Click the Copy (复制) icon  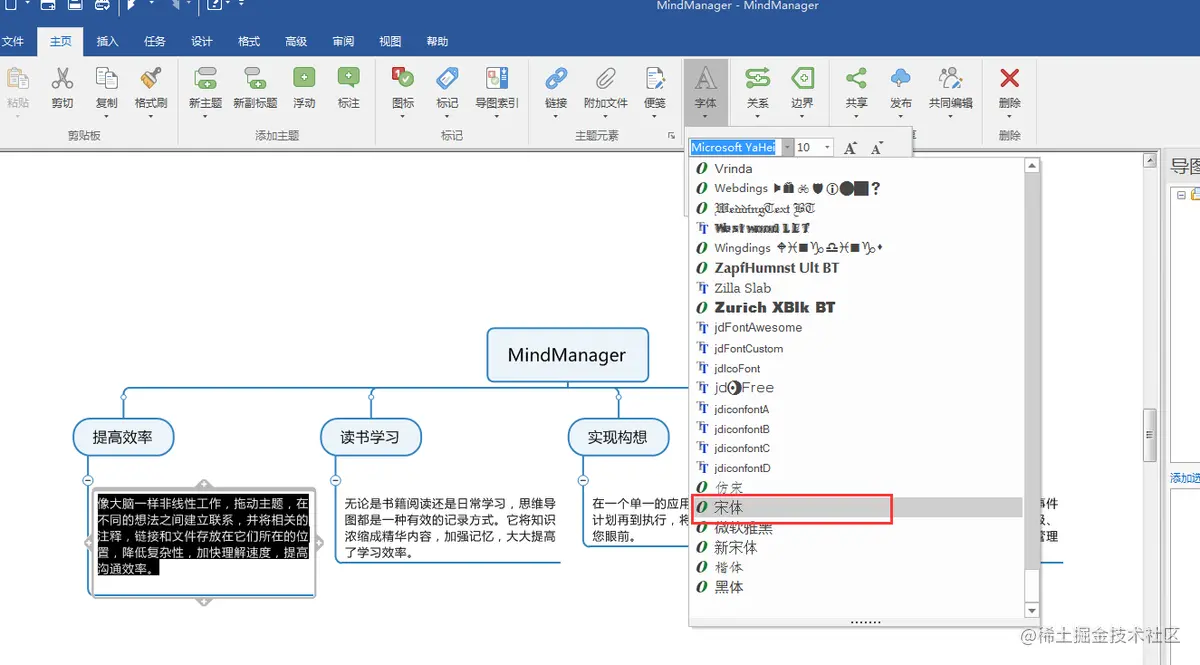[x=106, y=79]
